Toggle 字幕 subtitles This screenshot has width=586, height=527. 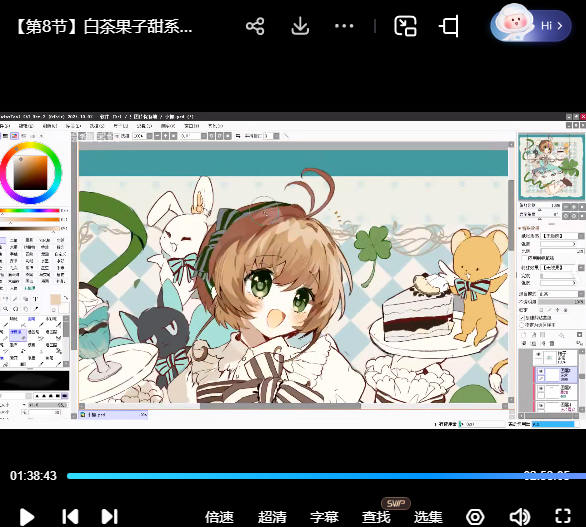(324, 517)
